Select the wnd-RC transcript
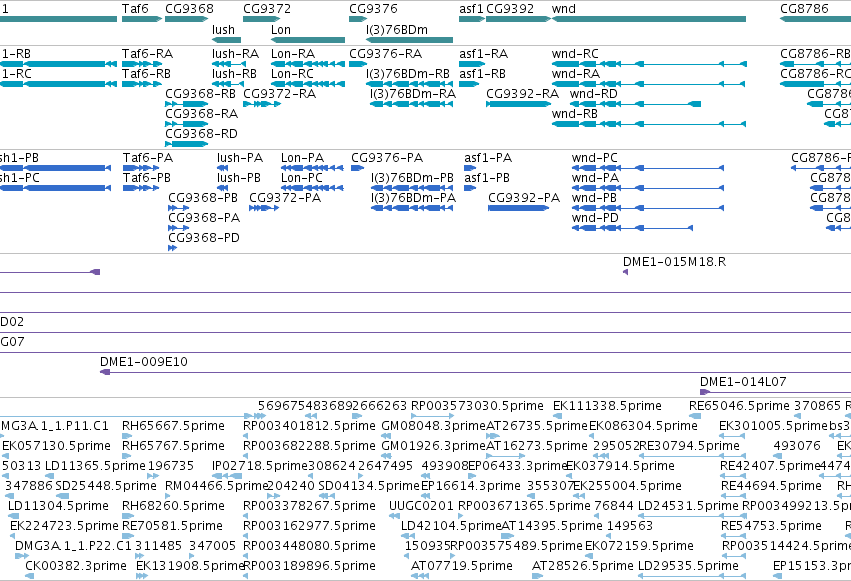Screen dimensions: 851x581 click(x=649, y=64)
